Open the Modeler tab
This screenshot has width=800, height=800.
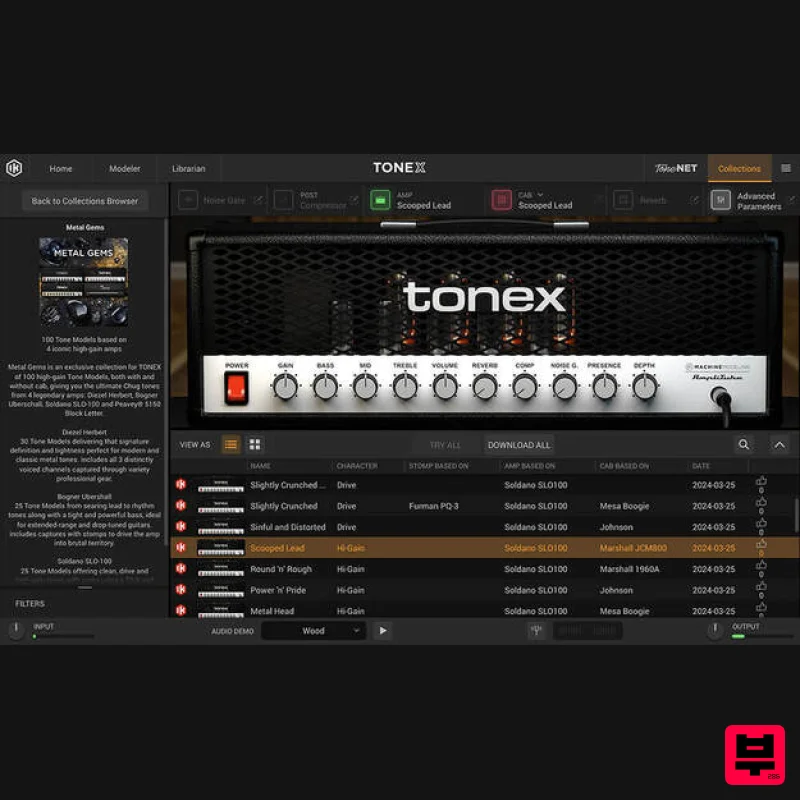[124, 168]
